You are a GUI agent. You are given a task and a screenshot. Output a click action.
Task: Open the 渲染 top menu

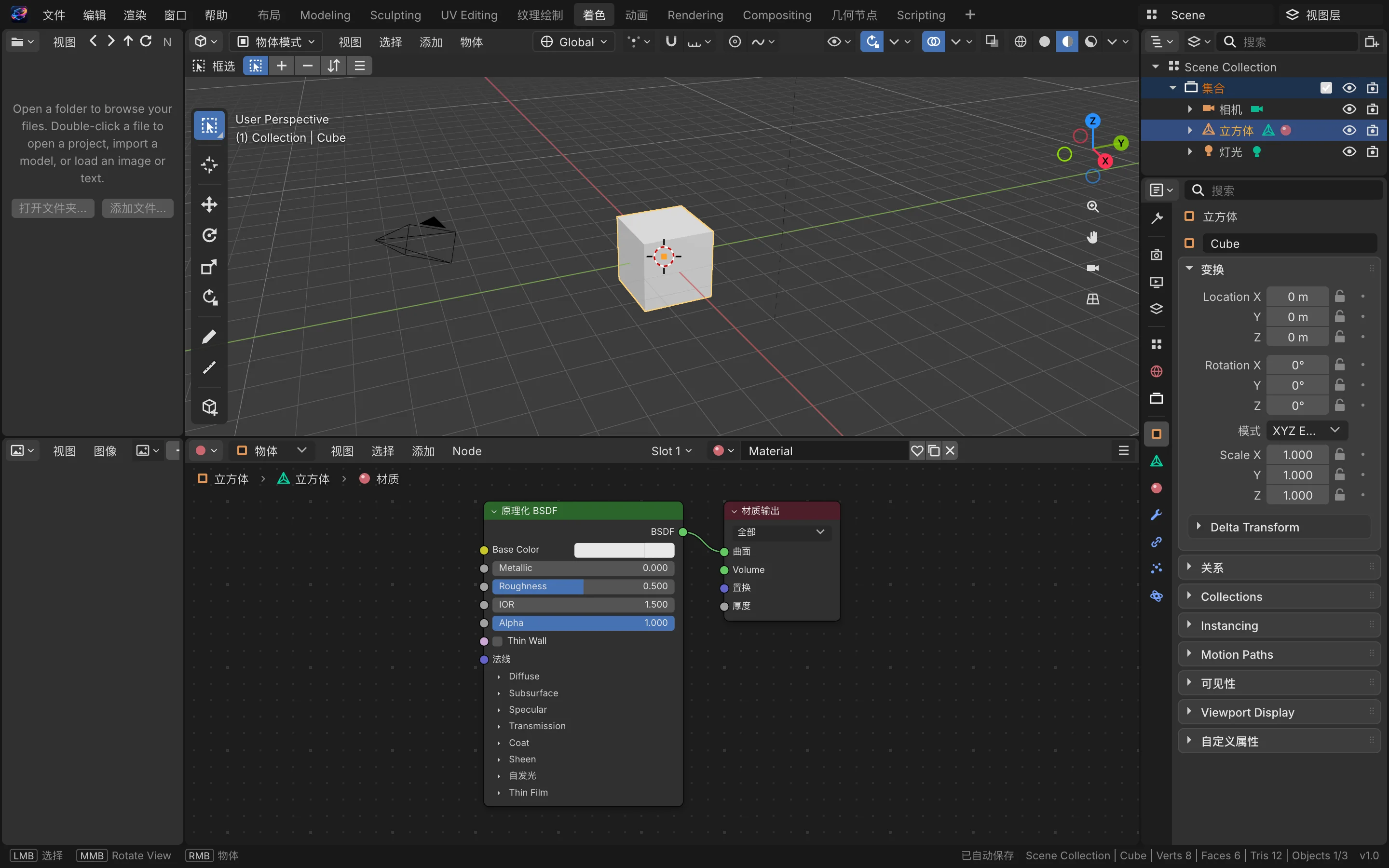(135, 15)
